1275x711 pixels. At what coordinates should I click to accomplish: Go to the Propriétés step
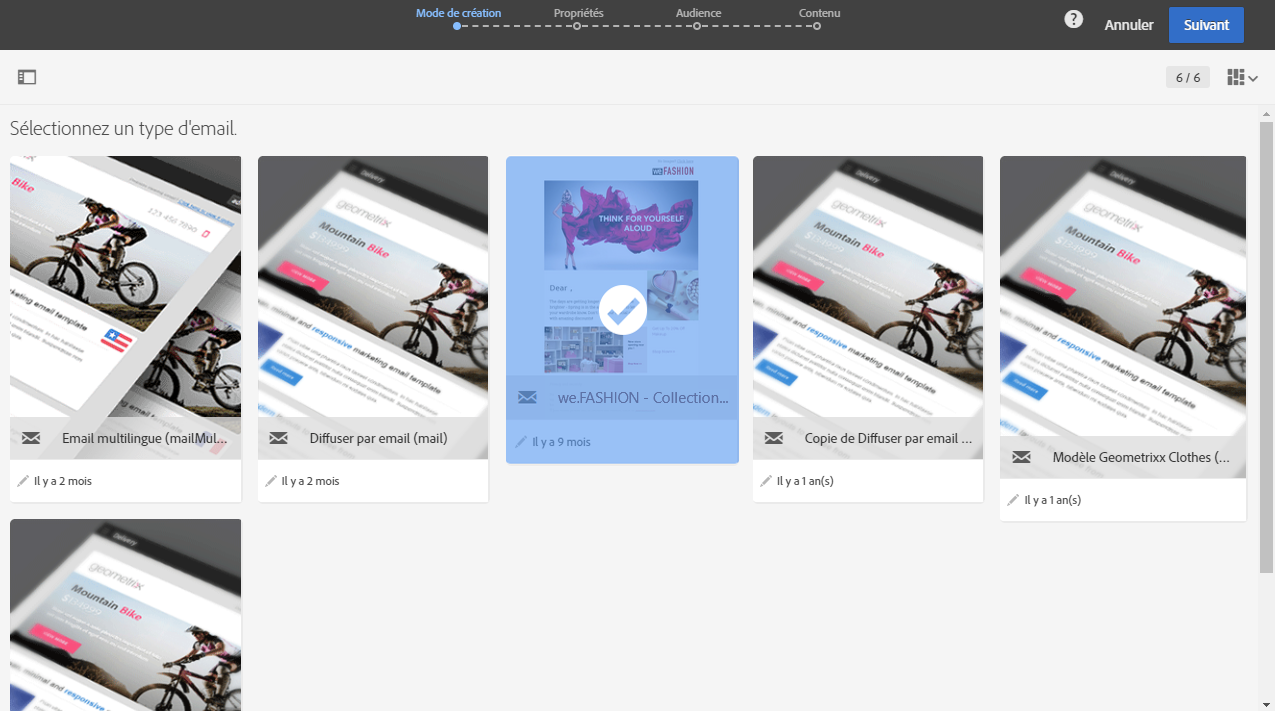(578, 14)
